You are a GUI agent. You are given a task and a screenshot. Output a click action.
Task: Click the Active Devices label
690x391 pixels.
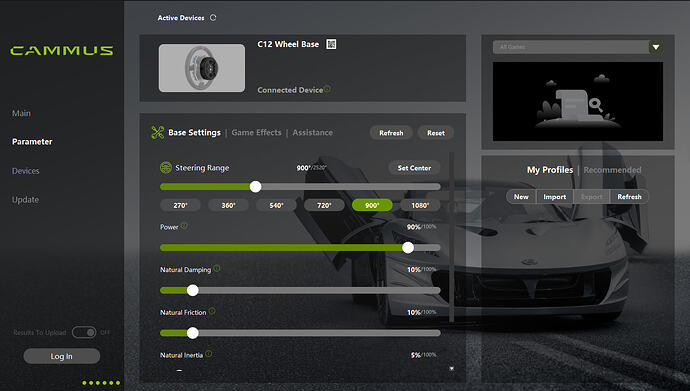pyautogui.click(x=181, y=18)
